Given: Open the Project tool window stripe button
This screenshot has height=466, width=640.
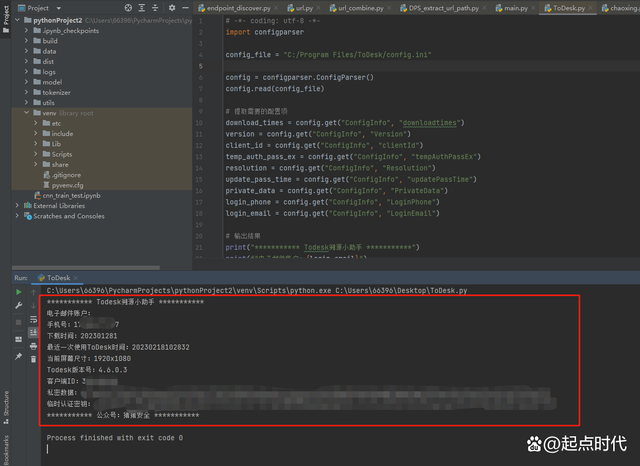Looking at the screenshot, I should pos(6,19).
